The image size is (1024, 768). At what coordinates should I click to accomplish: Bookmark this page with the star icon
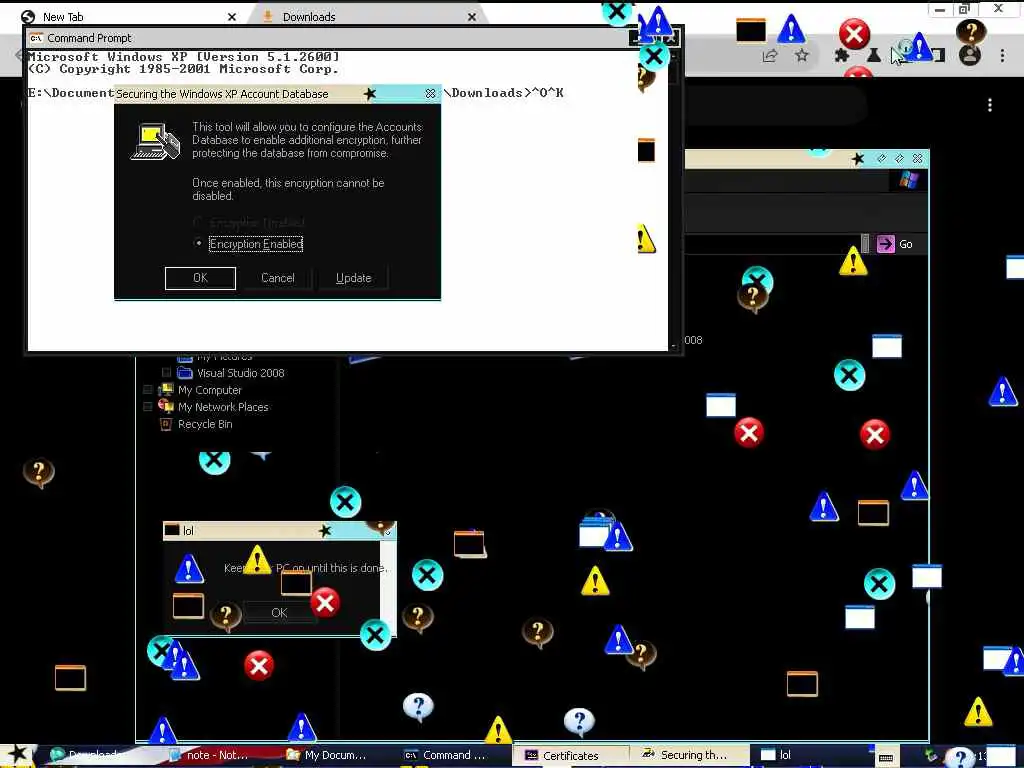click(802, 56)
